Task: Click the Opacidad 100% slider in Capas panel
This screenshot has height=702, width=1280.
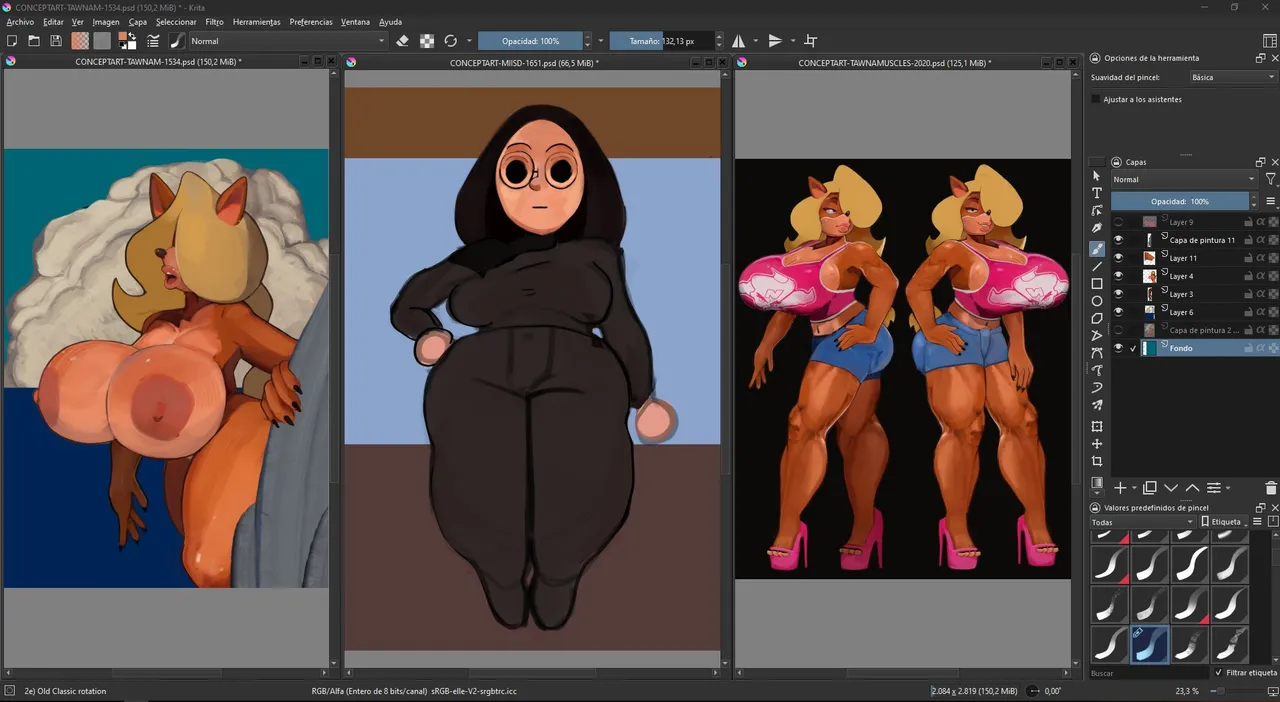Action: tap(1178, 201)
